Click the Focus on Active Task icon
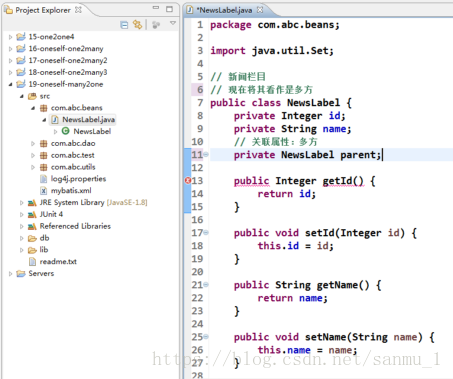This screenshot has width=453, height=379. (x=156, y=25)
